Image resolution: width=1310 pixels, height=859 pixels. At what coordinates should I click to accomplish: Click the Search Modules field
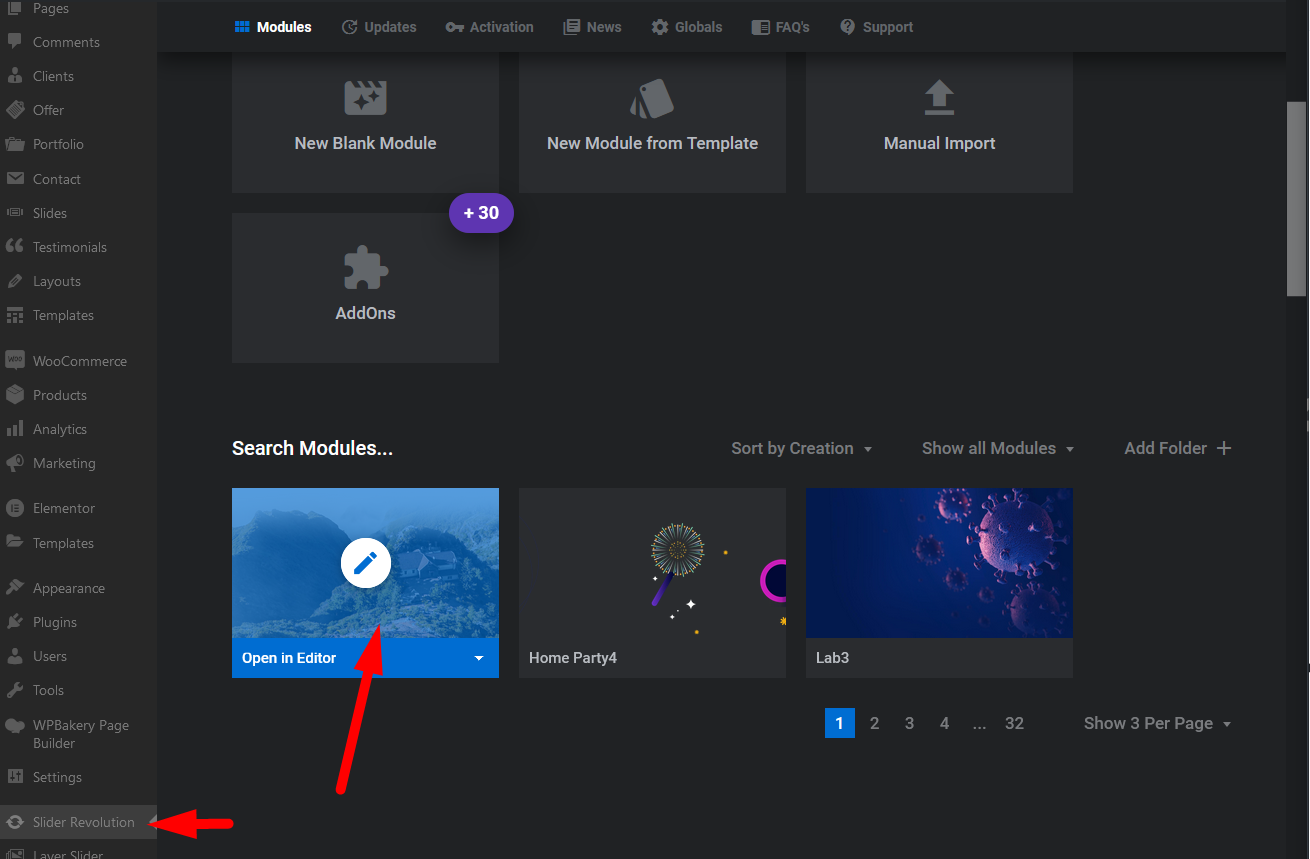312,448
